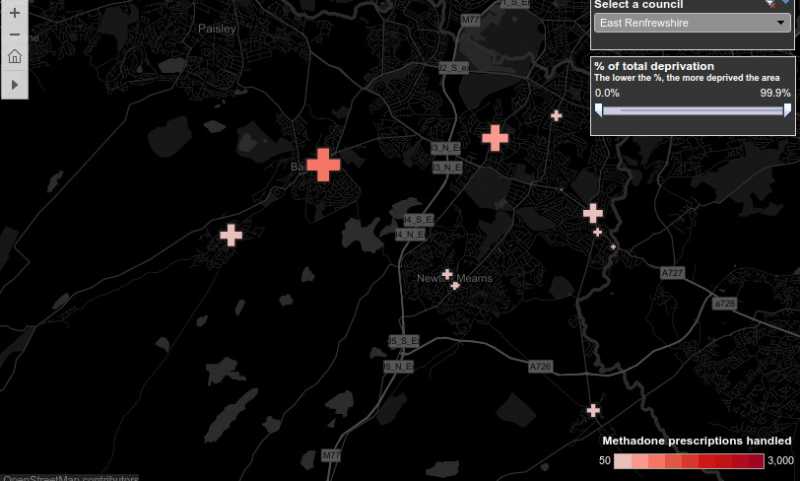800x481 pixels.
Task: Zoom out of the map
Action: [x=14, y=34]
